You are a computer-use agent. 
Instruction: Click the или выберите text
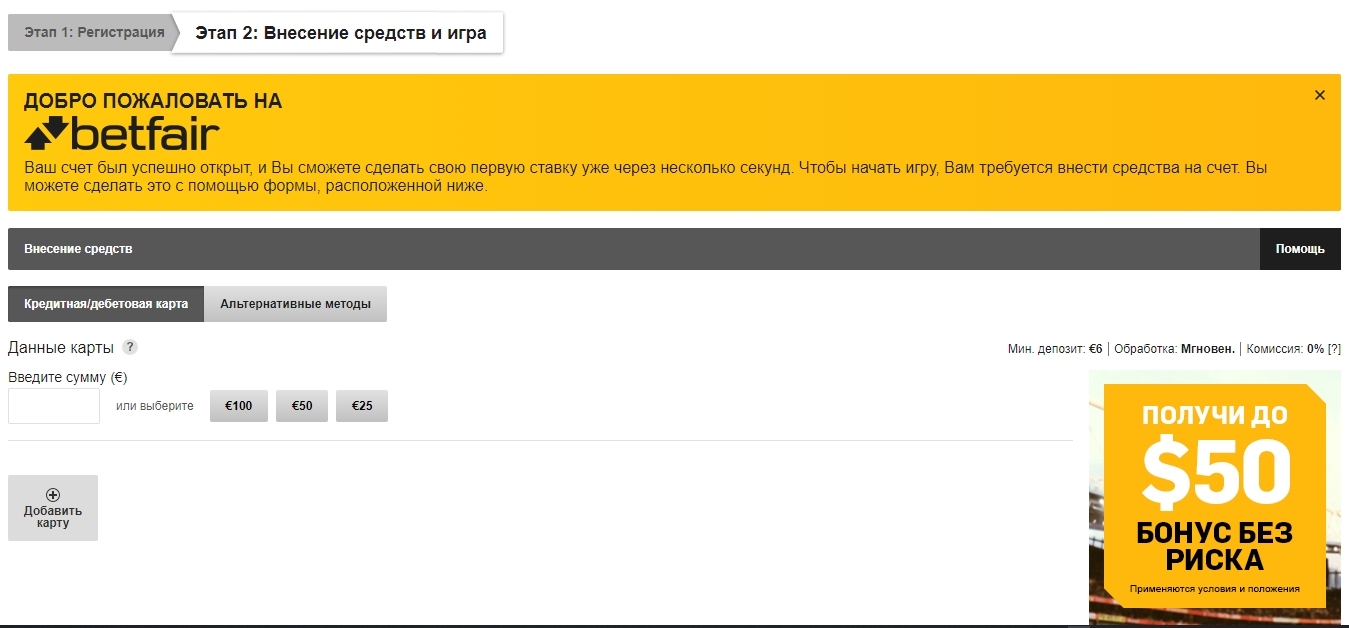(x=155, y=406)
